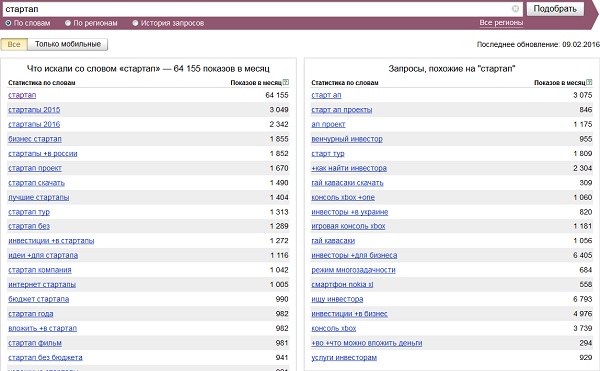Open the 'идеи +для стартапа' link
Image resolution: width=600 pixels, height=371 pixels.
click(43, 255)
